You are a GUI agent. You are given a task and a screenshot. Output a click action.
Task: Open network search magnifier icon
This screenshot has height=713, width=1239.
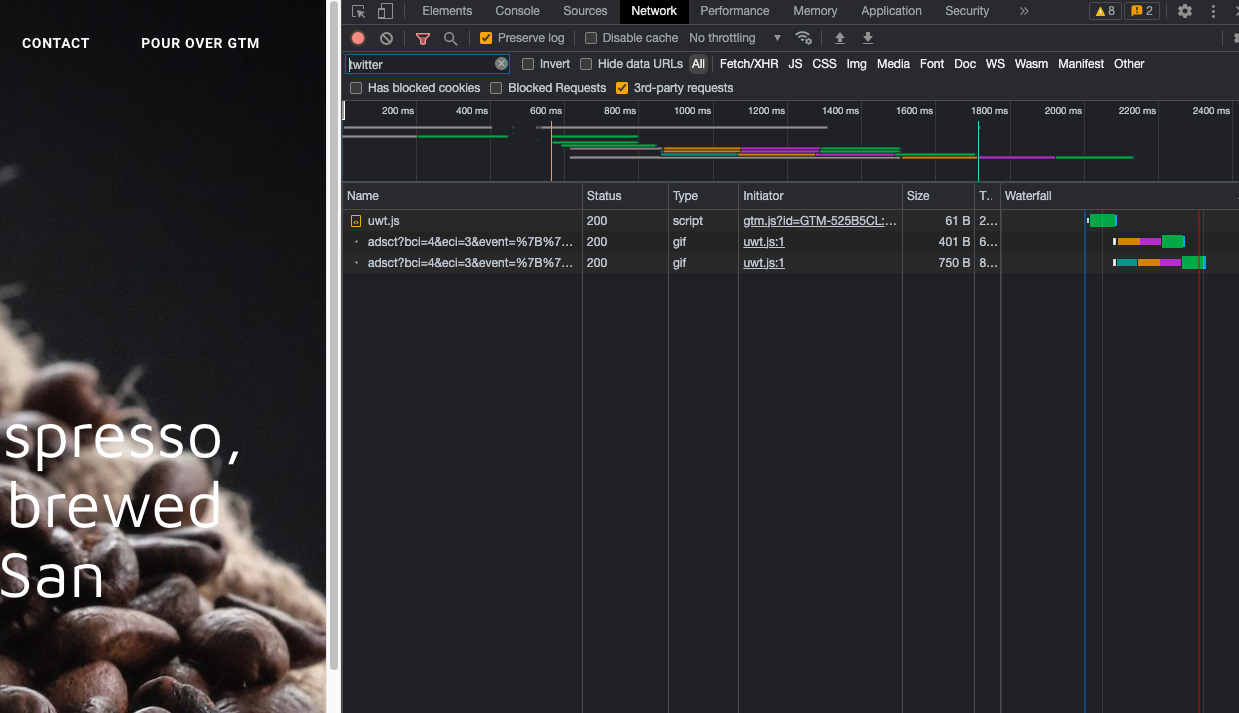click(451, 38)
